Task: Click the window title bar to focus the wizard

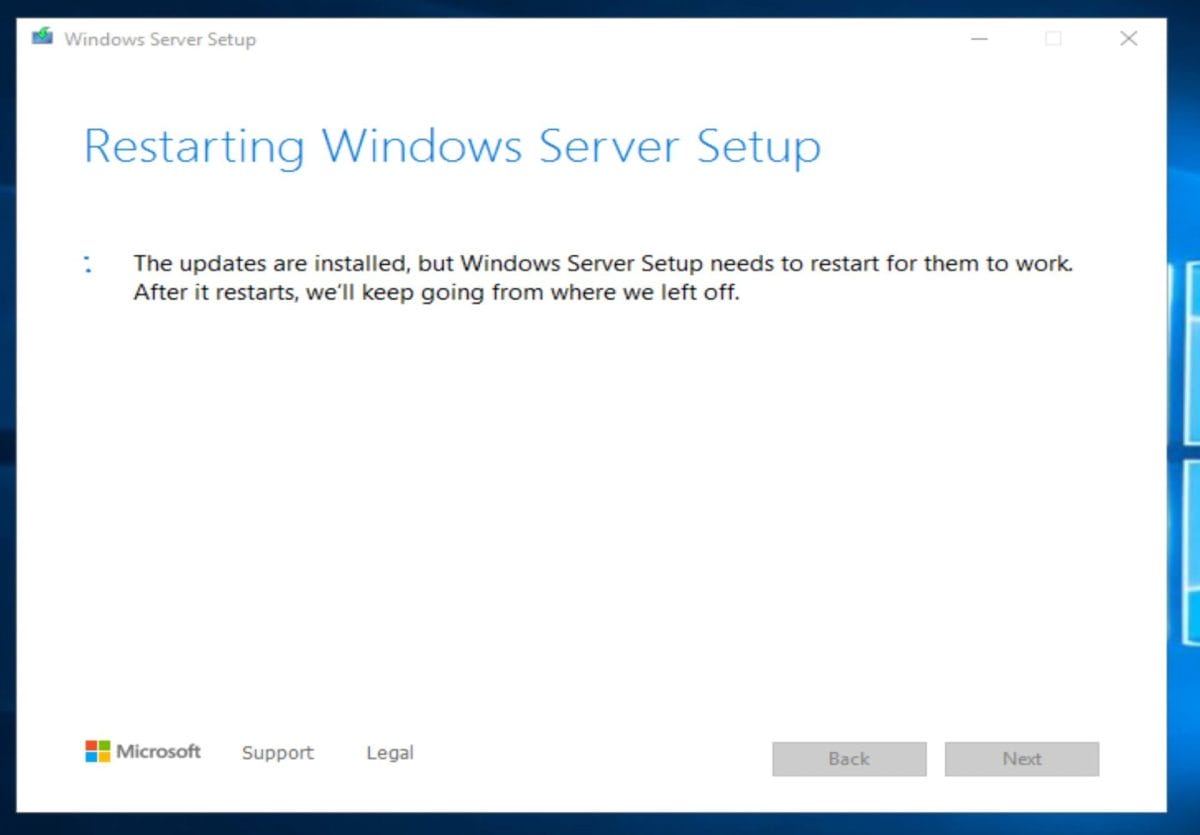Action: 600,39
